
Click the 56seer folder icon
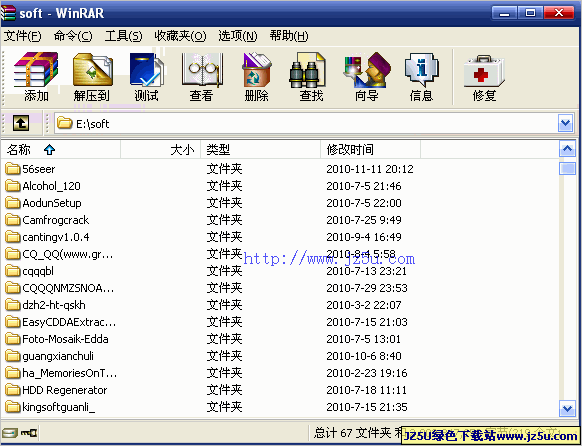[x=13, y=169]
